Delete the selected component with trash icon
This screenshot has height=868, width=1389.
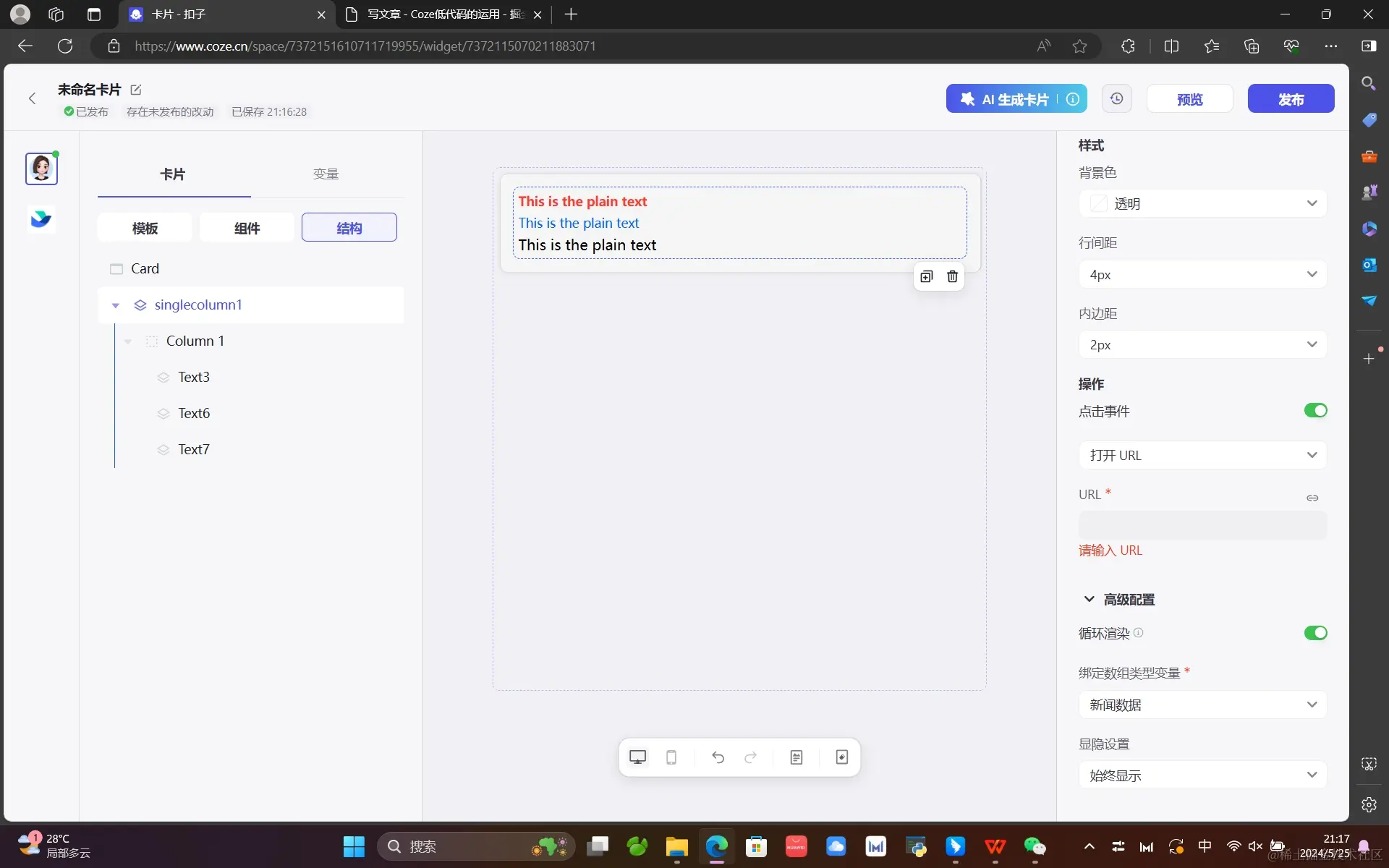[952, 276]
